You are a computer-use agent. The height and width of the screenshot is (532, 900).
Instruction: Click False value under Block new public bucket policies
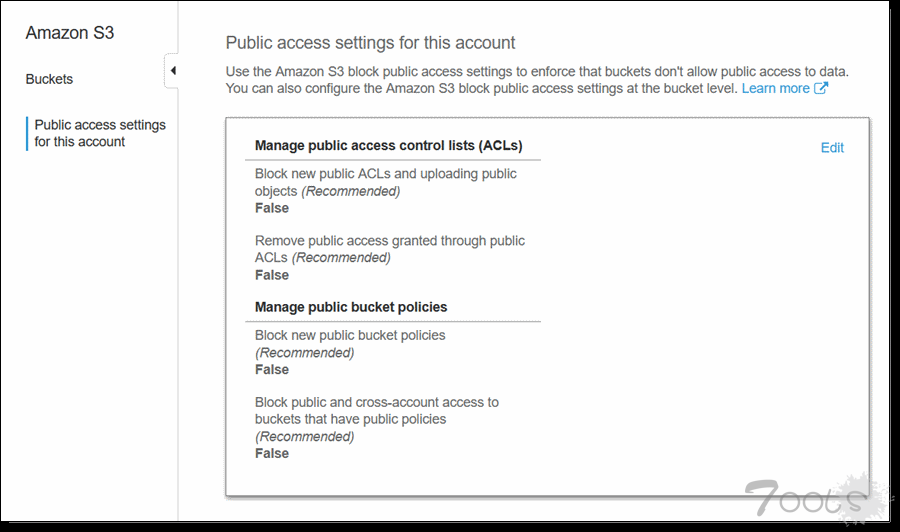pyautogui.click(x=272, y=369)
